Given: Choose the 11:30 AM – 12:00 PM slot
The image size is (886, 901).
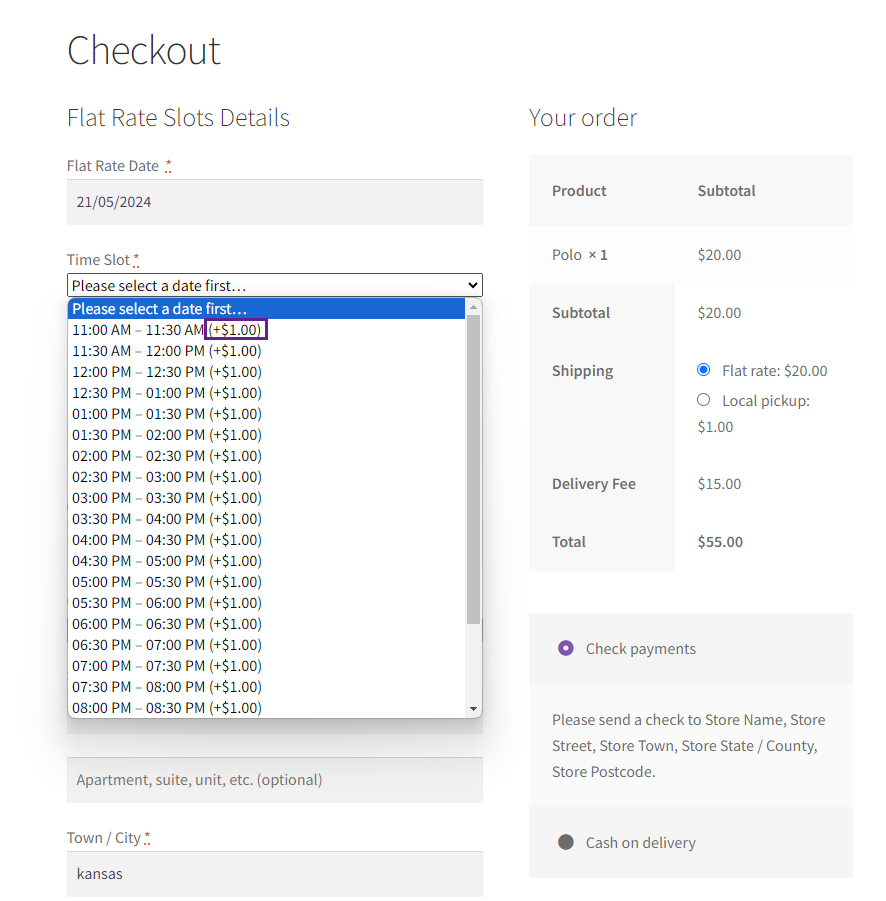Looking at the screenshot, I should 267,351.
